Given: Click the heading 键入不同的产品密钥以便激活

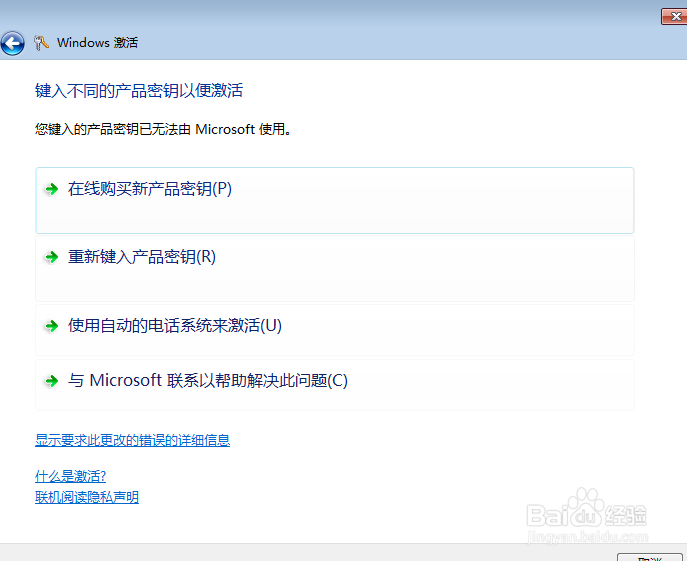Looking at the screenshot, I should [139, 91].
